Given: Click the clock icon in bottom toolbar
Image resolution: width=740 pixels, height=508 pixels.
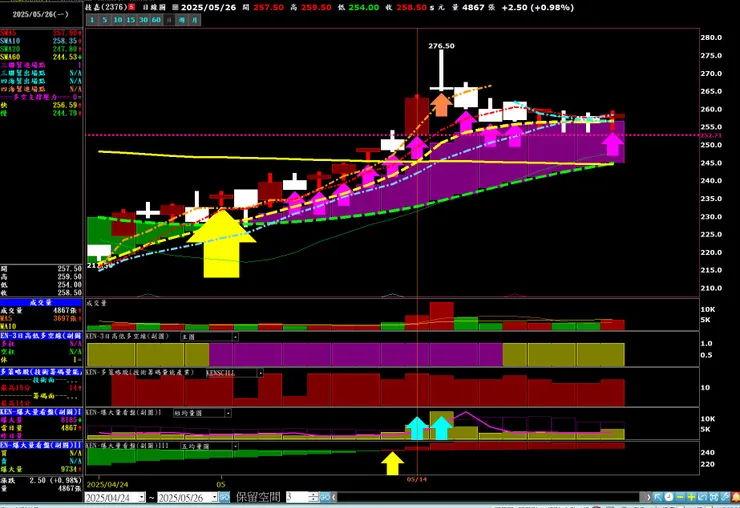Looking at the screenshot, I should 669,497.
